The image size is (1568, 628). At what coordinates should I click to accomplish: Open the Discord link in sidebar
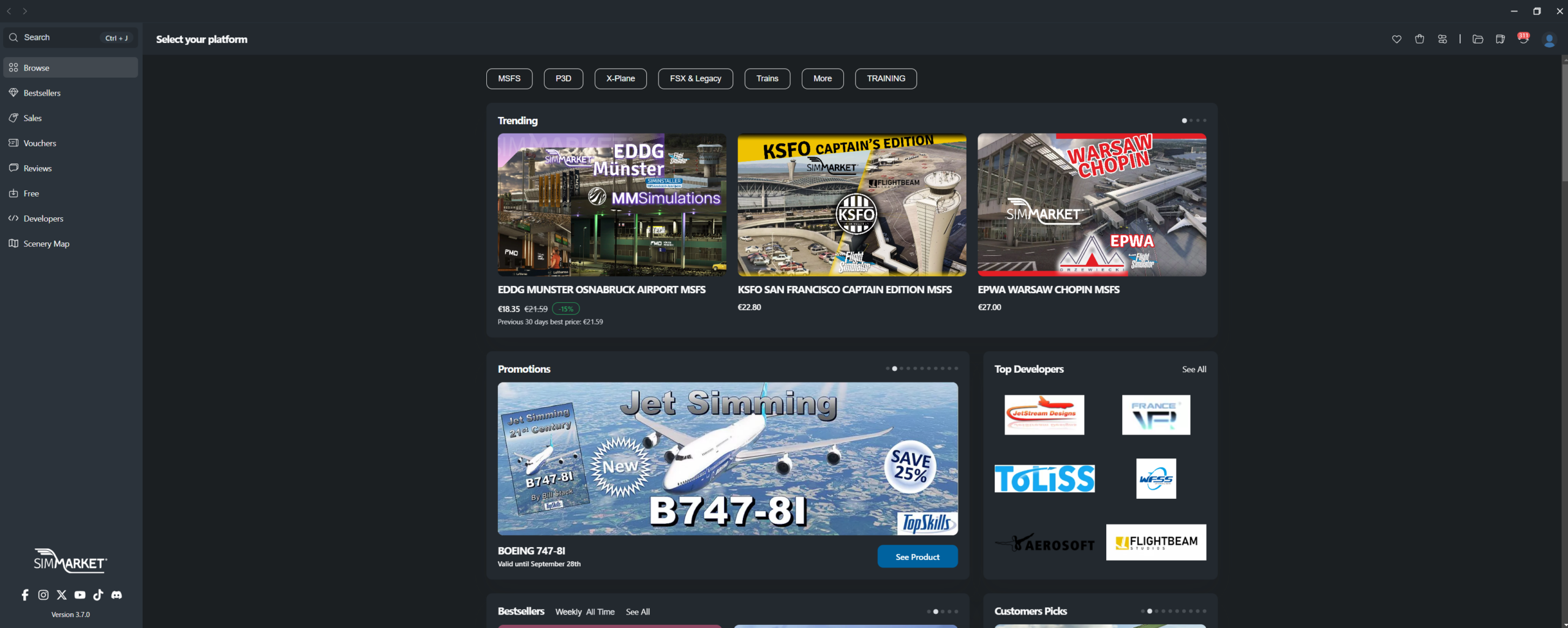[x=116, y=595]
